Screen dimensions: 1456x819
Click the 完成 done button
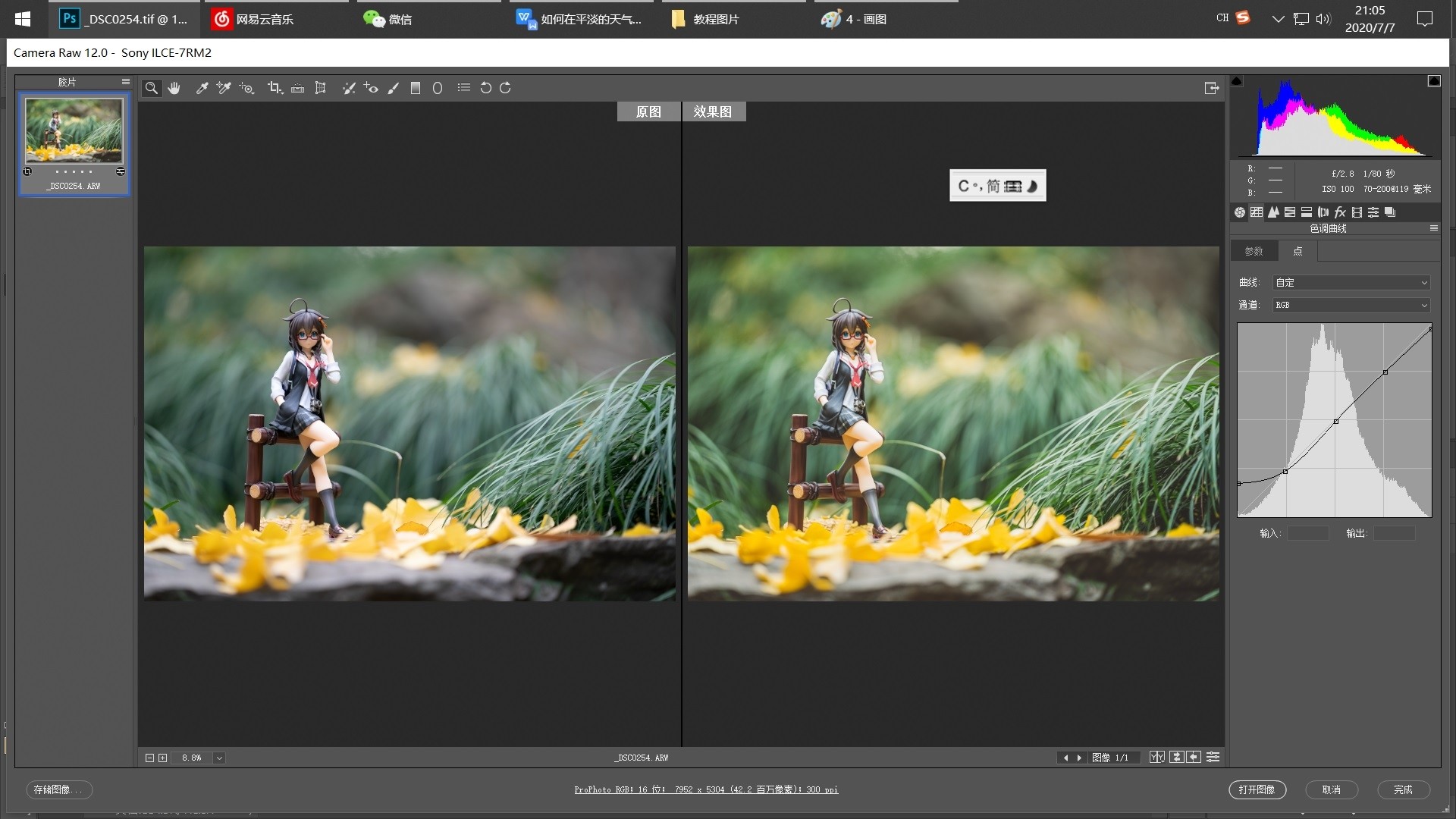click(x=1403, y=789)
